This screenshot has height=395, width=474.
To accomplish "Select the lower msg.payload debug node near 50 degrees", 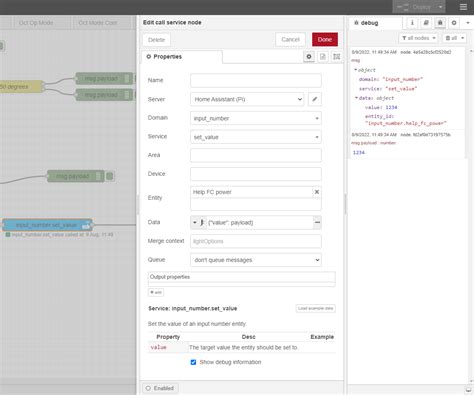I will 101,95.
